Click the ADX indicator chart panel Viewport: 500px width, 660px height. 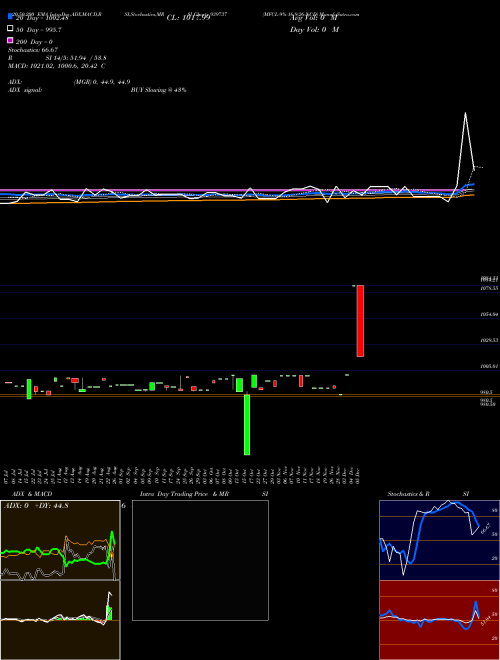[x=60, y=540]
